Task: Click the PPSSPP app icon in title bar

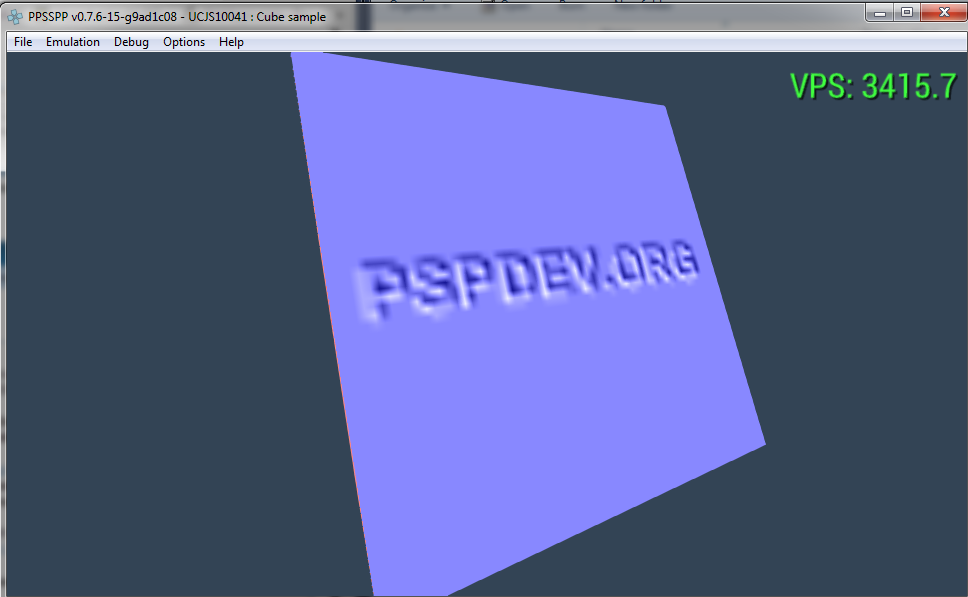Action: click(x=16, y=16)
